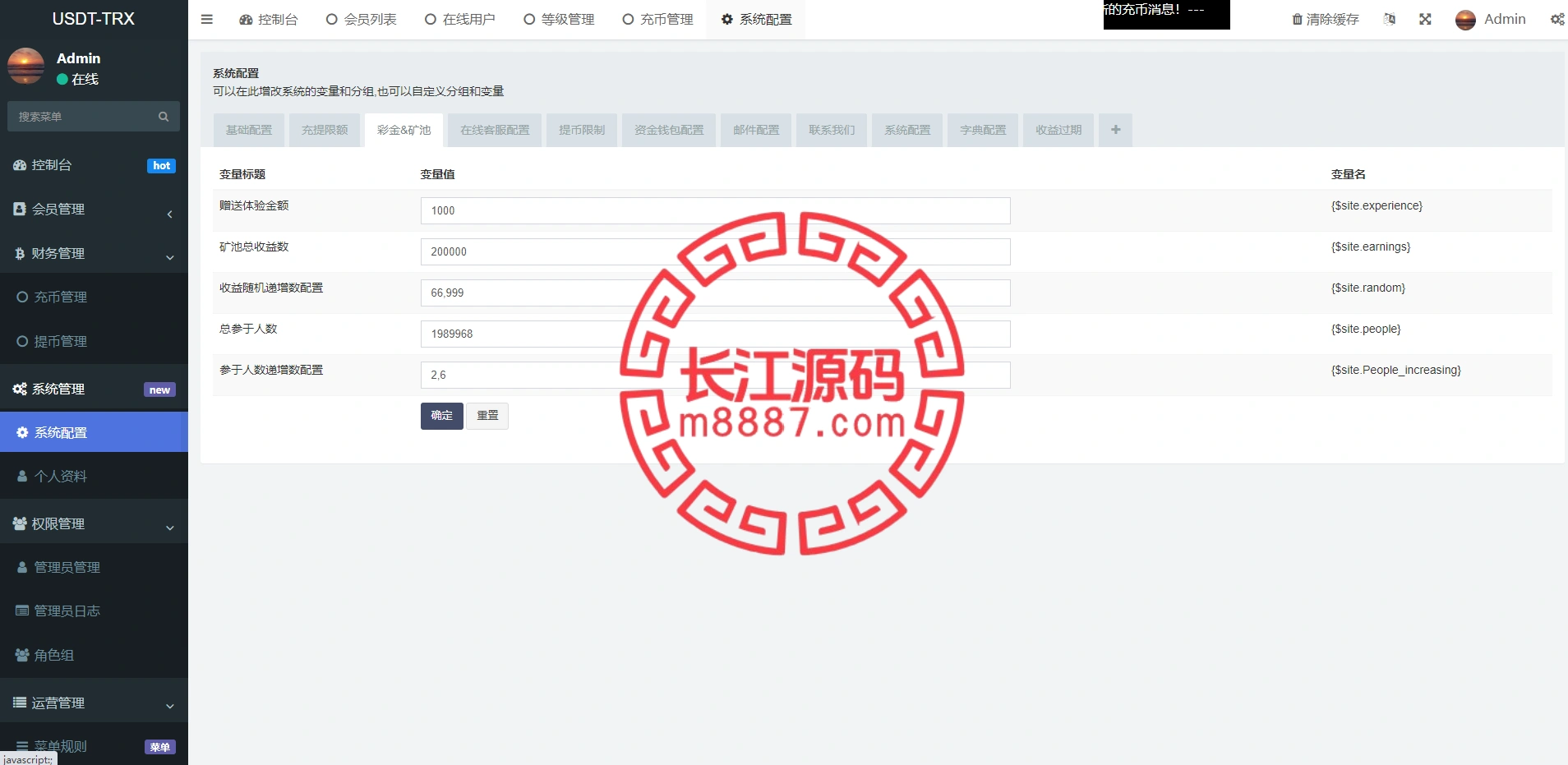The height and width of the screenshot is (765, 1568).
Task: Open 角色组 in sidebar
Action: tap(94, 656)
